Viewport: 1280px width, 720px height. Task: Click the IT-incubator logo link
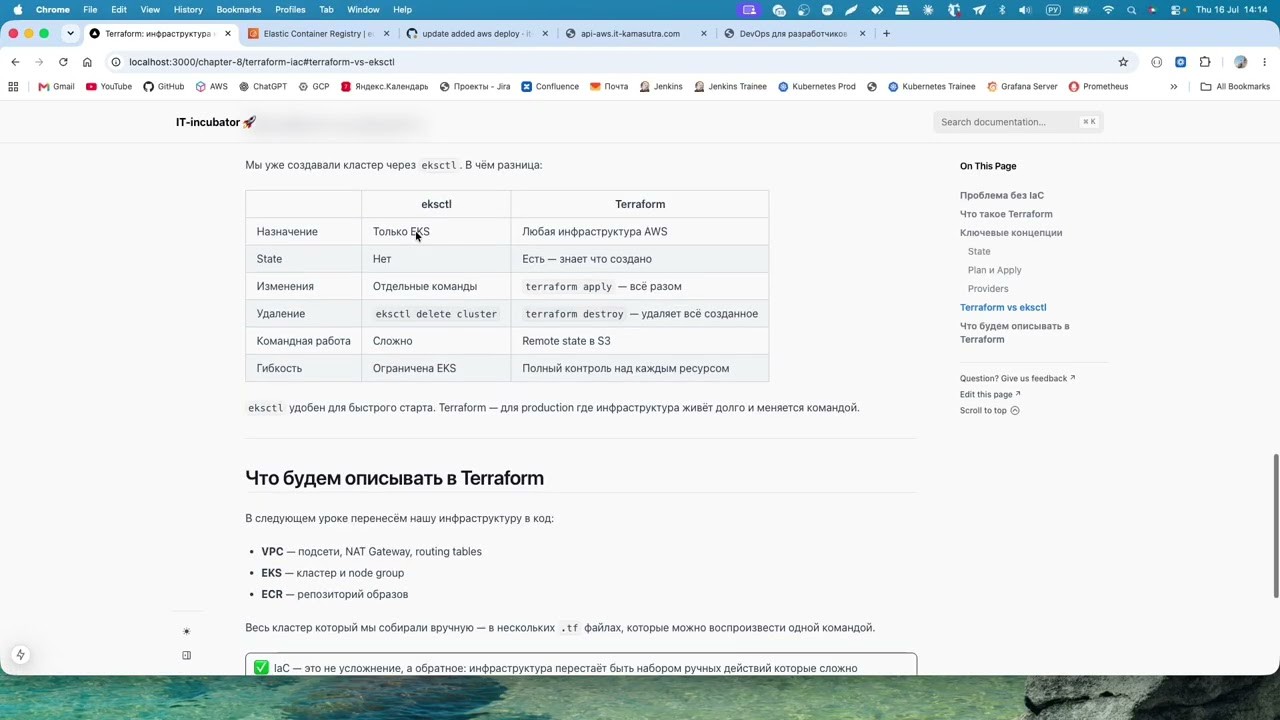coord(216,122)
